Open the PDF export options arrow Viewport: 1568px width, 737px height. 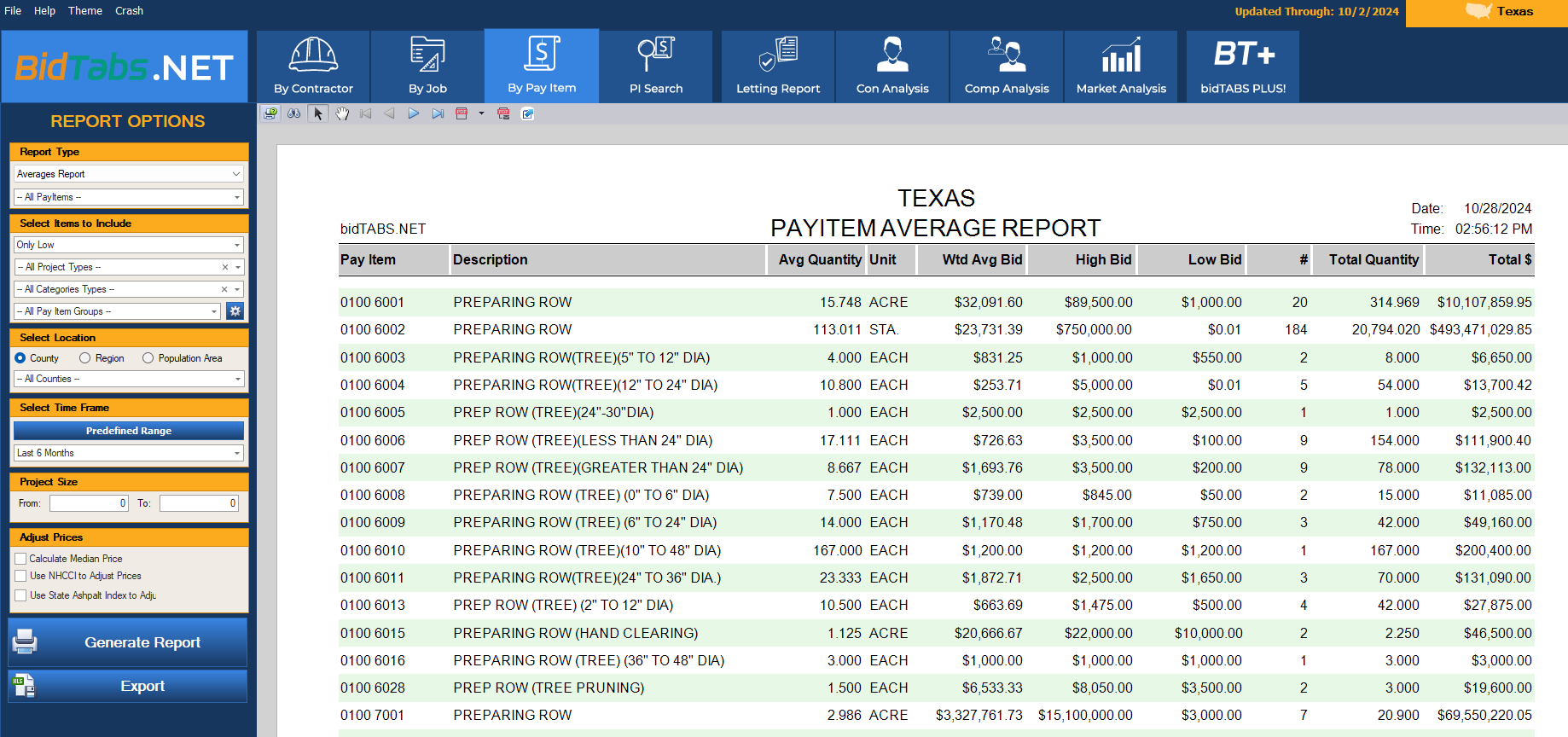pos(481,113)
